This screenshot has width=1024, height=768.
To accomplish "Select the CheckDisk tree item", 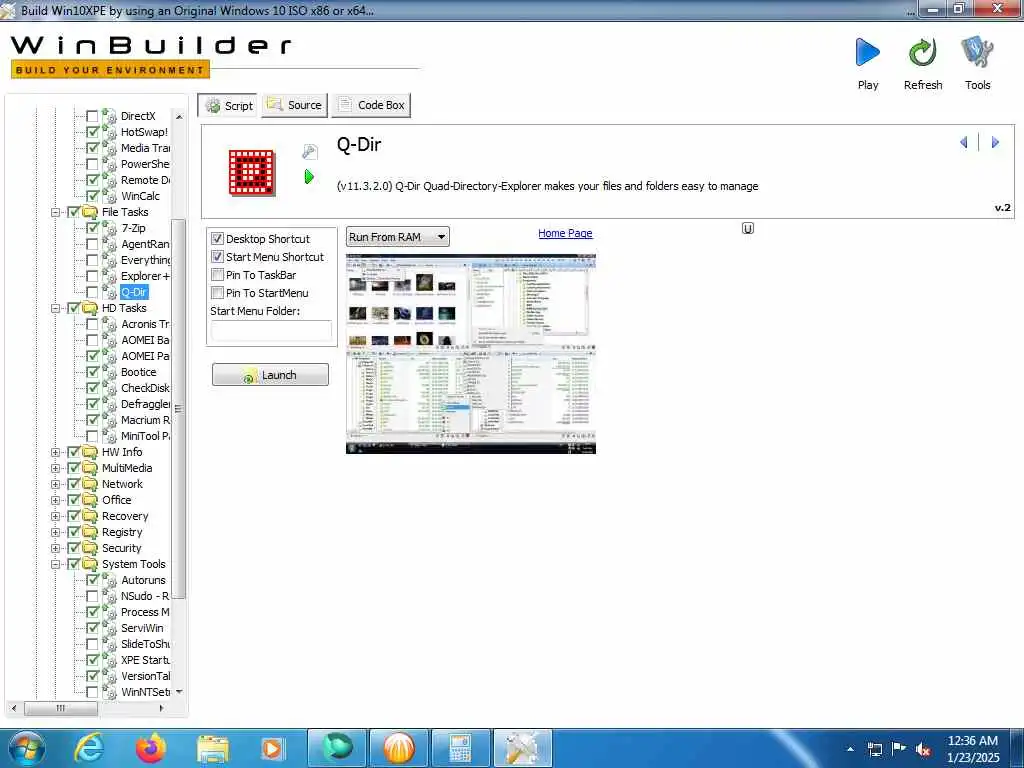I will coord(144,388).
